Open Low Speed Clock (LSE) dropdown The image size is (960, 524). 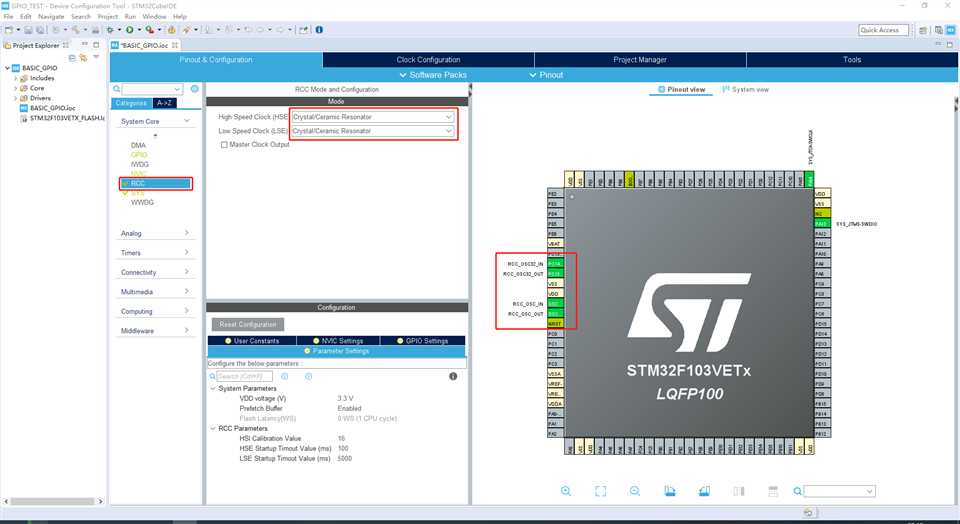pyautogui.click(x=372, y=131)
